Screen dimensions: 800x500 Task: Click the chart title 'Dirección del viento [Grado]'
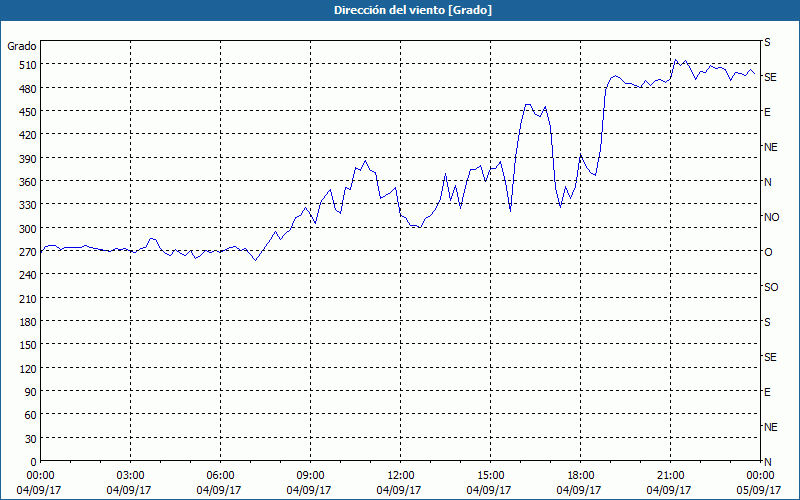413,10
